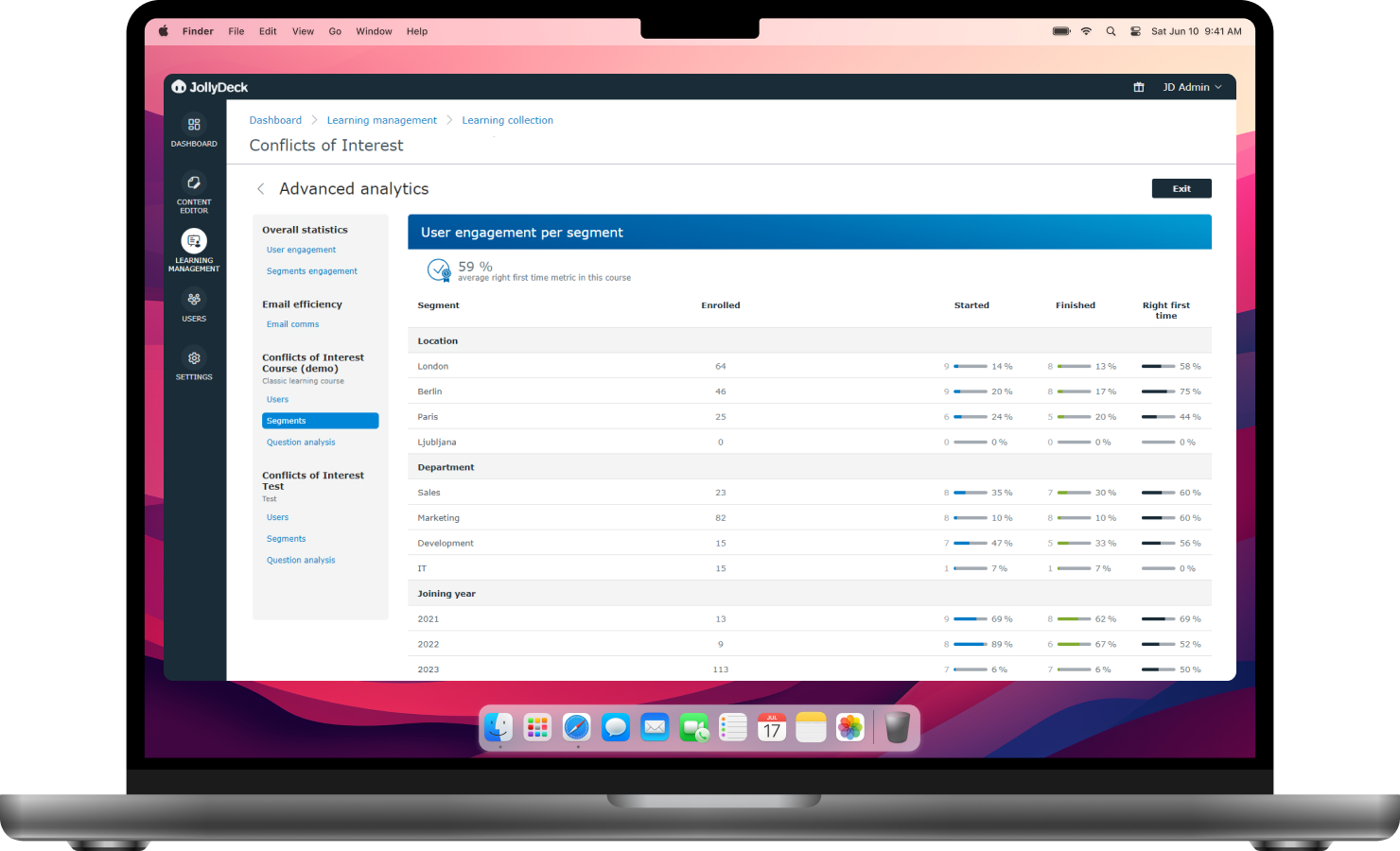Screen dimensions: 1400x851
Task: Launch Photos from the dock
Action: coord(850,727)
